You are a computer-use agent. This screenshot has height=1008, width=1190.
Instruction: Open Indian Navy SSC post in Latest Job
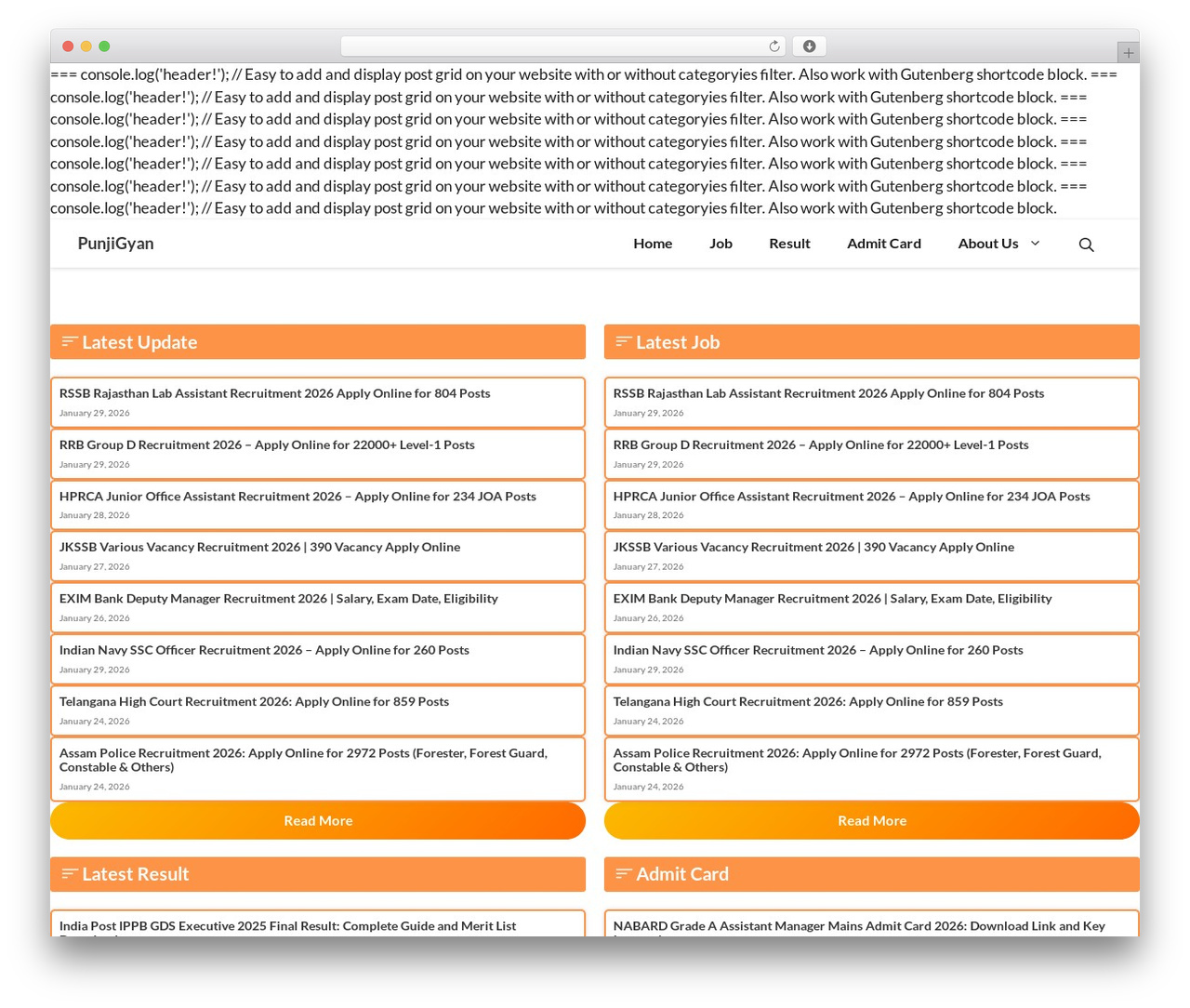pyautogui.click(x=818, y=650)
